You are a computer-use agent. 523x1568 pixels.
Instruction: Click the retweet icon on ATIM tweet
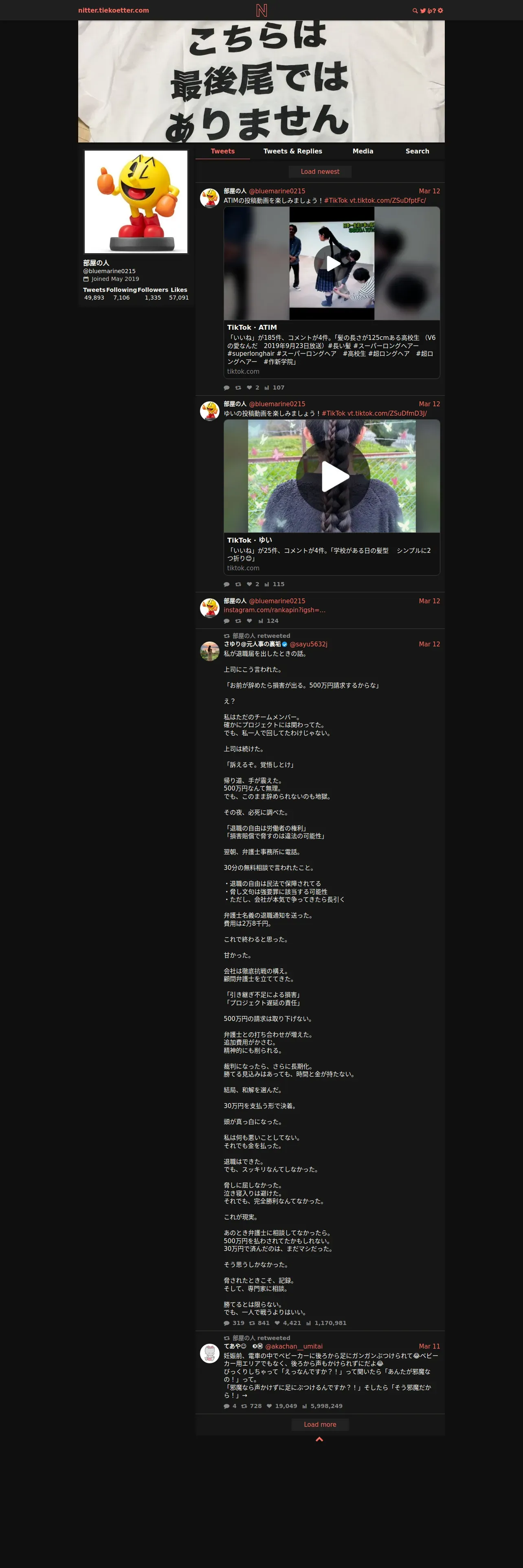[x=238, y=388]
